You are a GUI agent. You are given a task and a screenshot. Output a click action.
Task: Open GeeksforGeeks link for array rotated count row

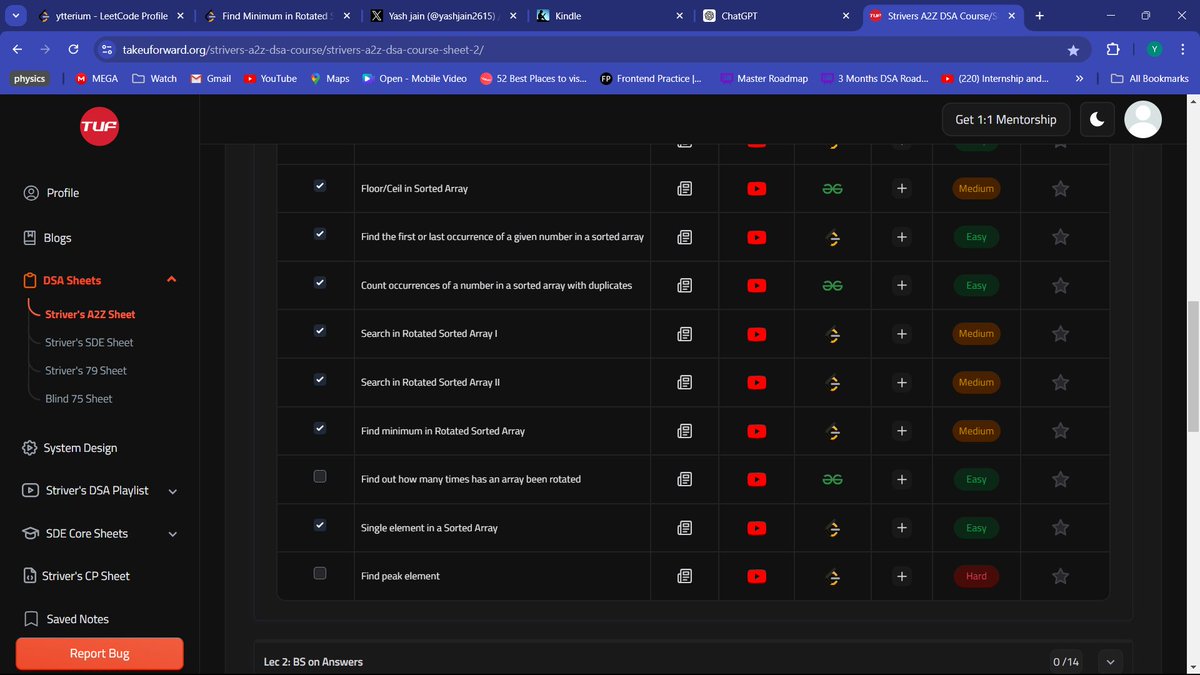pyautogui.click(x=832, y=479)
